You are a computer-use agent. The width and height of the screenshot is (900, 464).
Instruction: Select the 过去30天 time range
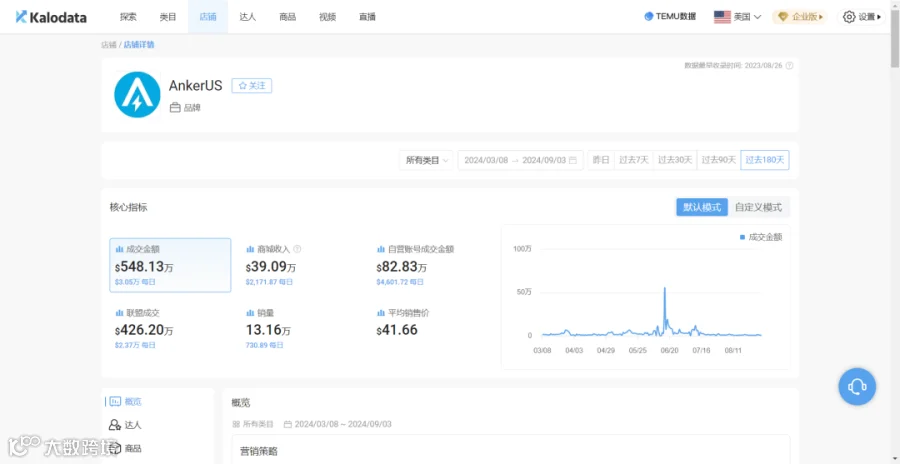[x=675, y=160]
